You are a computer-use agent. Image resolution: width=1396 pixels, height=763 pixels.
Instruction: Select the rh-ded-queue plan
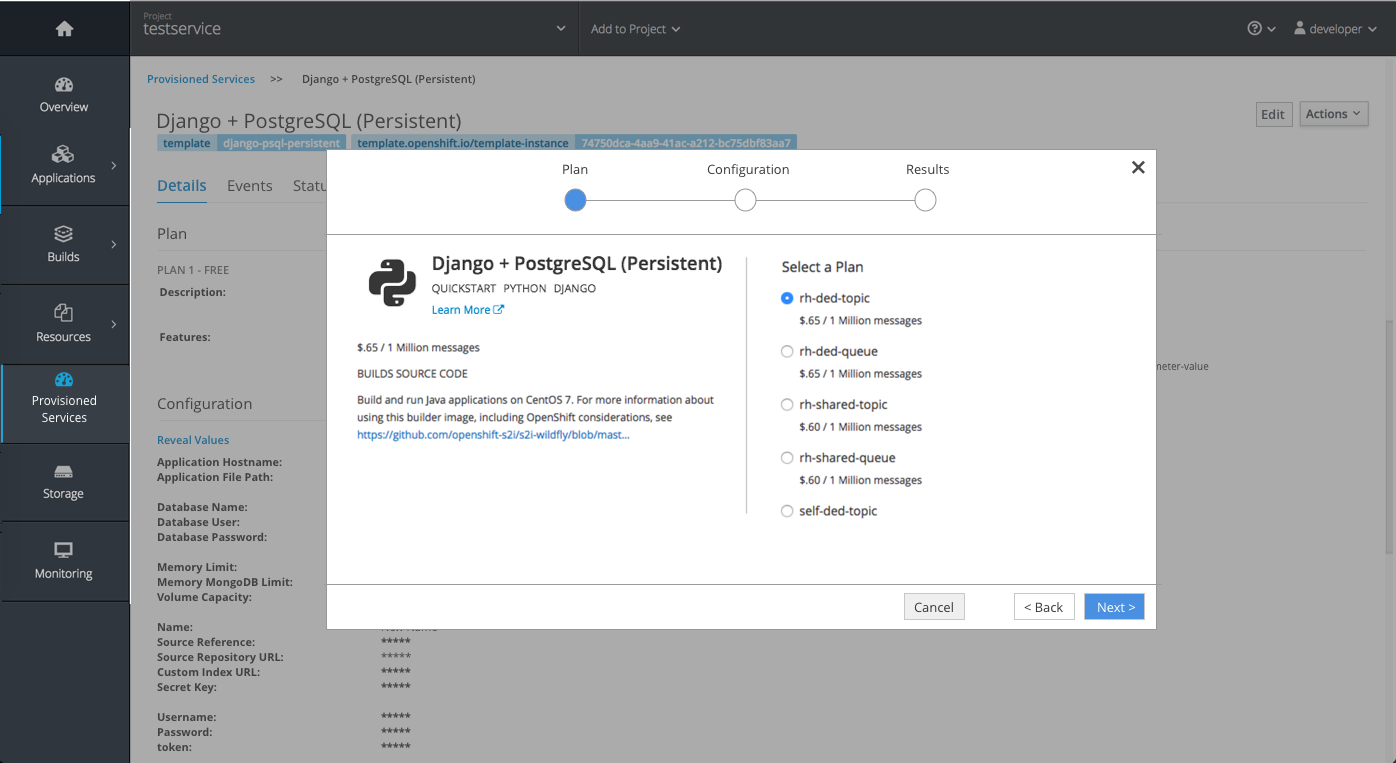click(x=787, y=351)
